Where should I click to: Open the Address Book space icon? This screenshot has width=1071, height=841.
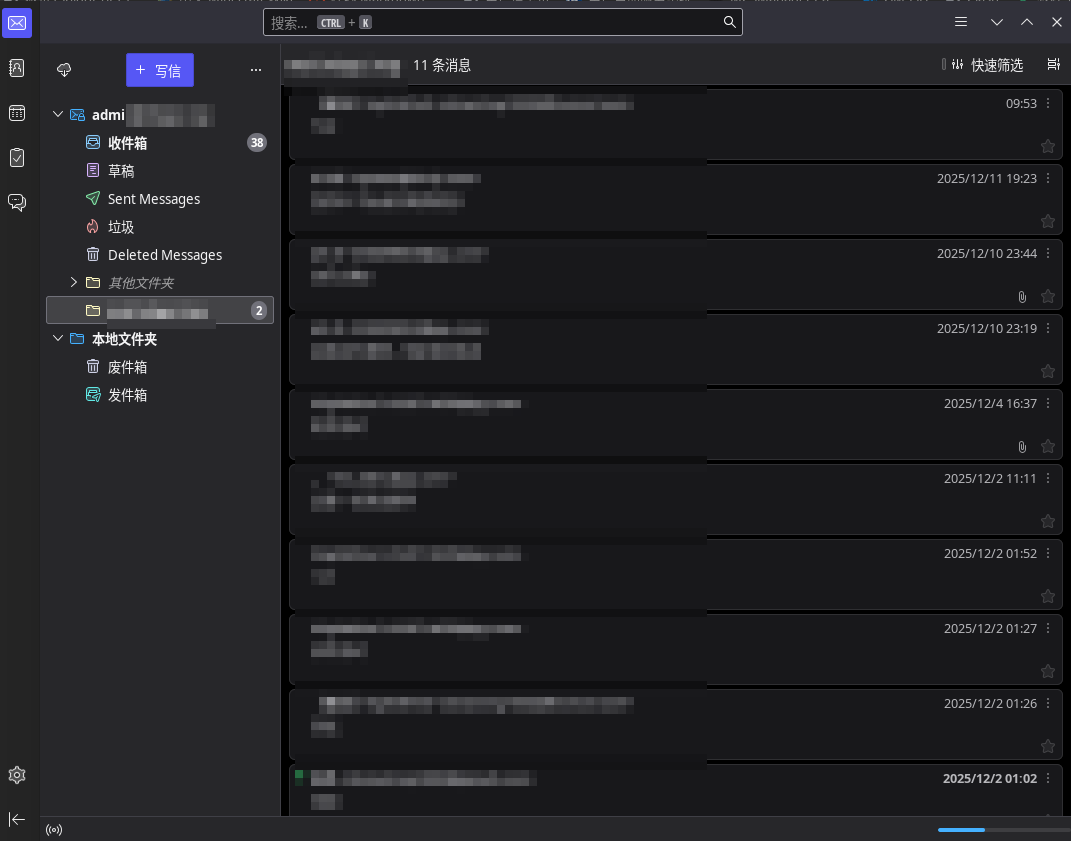point(17,68)
